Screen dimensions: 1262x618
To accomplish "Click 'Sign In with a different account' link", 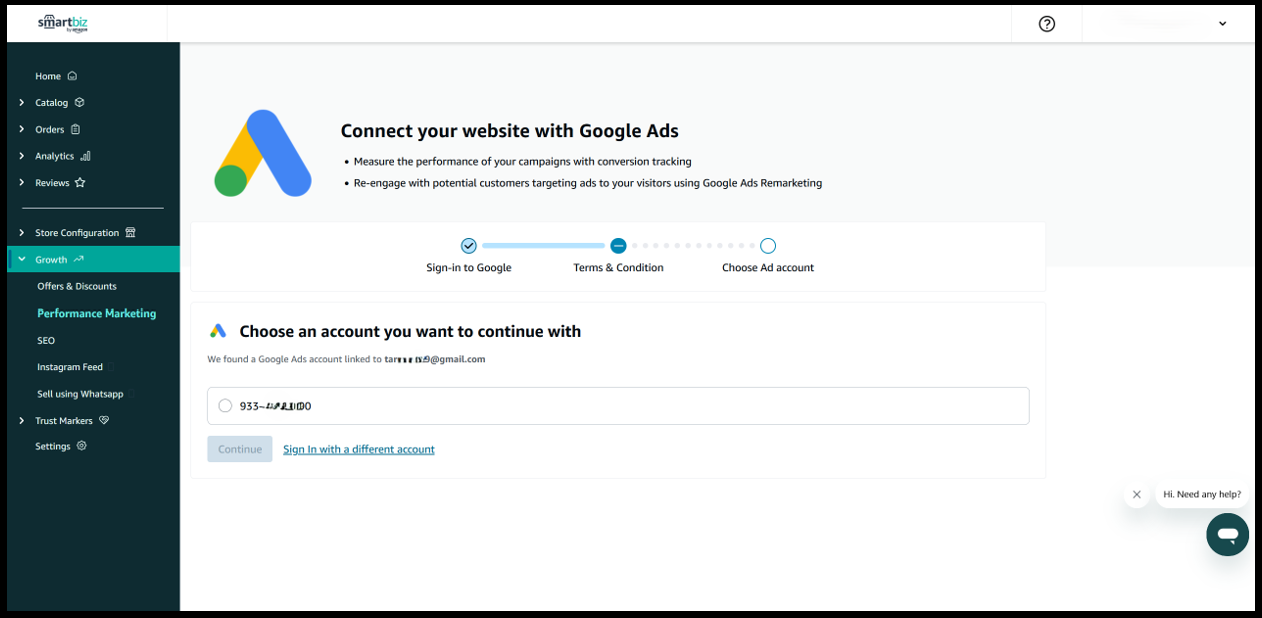I will (x=358, y=449).
